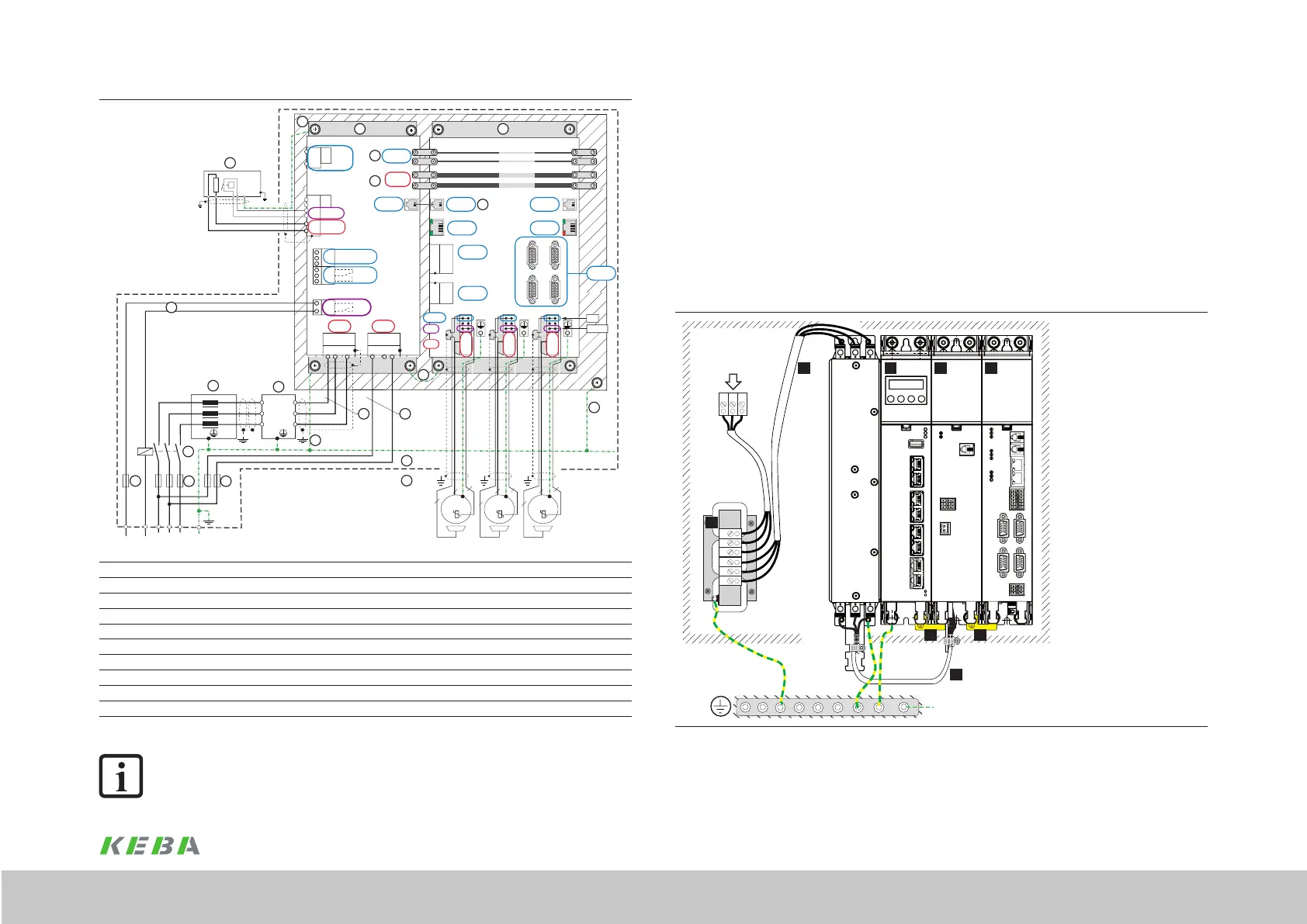Select the blue-outlined group of four D-sub connectors
The image size is (1307, 924).
pyautogui.click(x=542, y=272)
